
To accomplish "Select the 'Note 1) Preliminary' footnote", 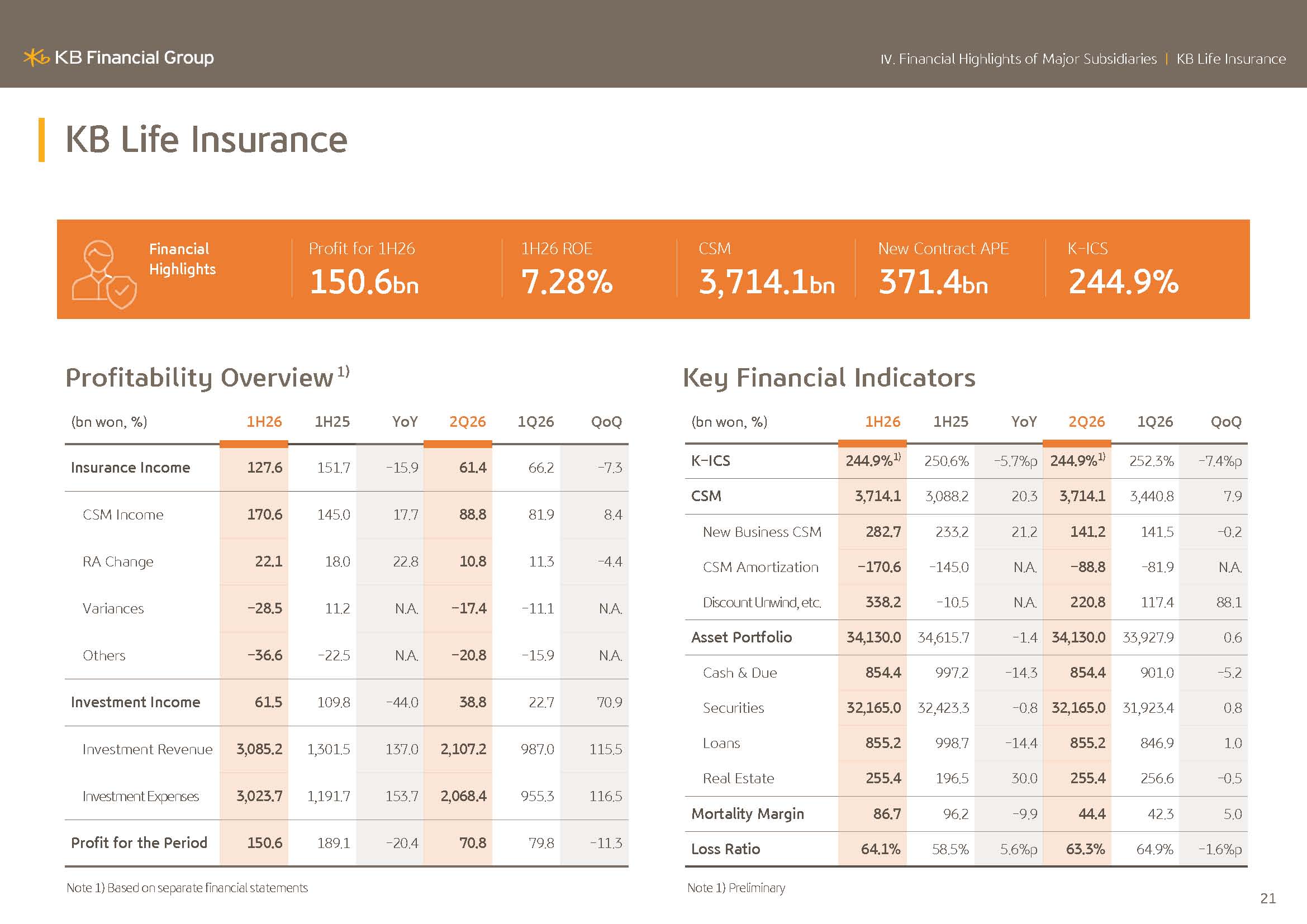I will click(x=736, y=888).
